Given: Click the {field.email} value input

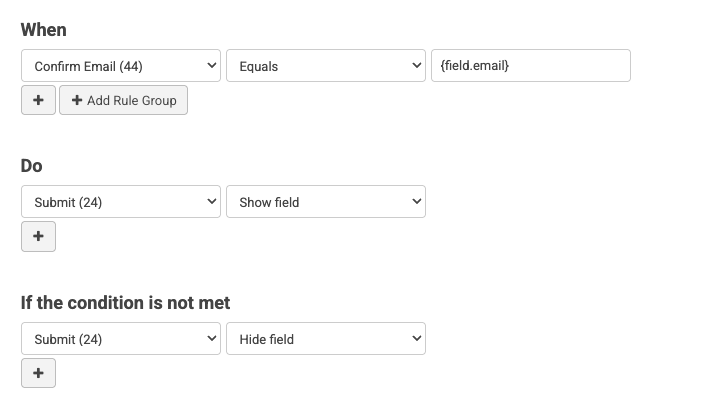Looking at the screenshot, I should pyautogui.click(x=530, y=66).
